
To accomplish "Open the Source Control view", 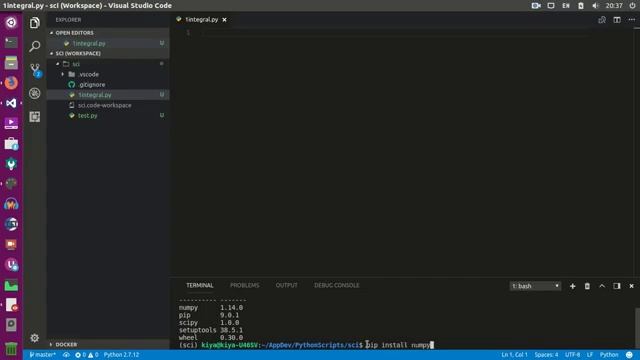I will (x=35, y=70).
